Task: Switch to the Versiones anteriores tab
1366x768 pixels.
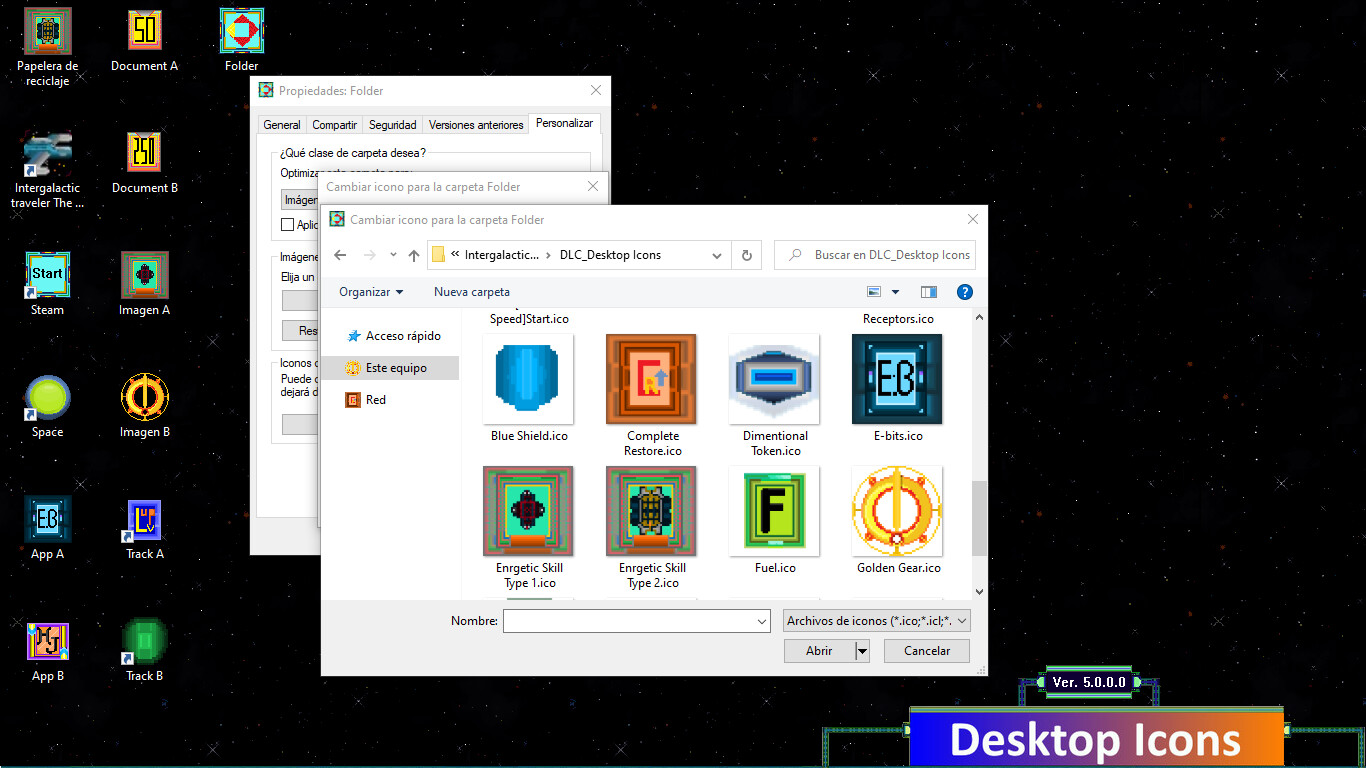Action: click(475, 124)
